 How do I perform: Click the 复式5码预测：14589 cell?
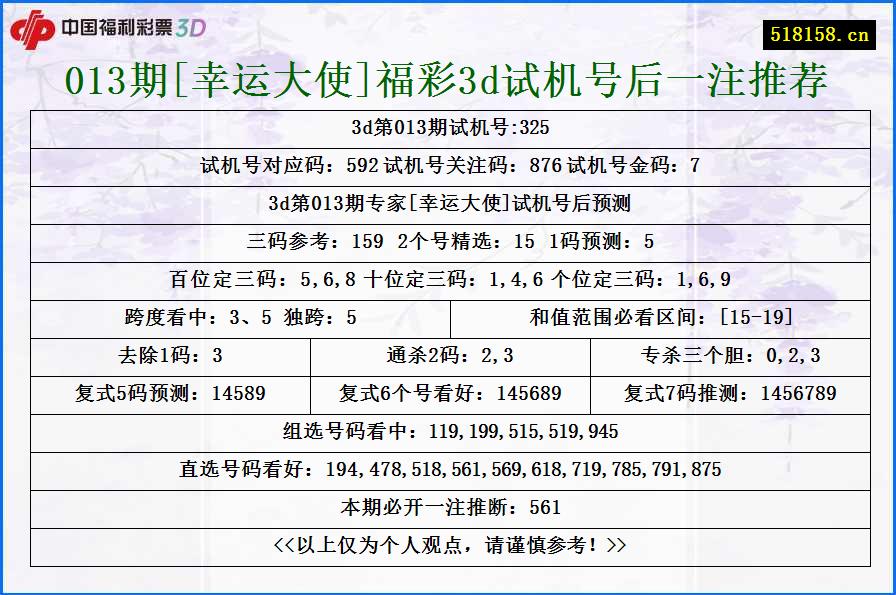coord(165,394)
